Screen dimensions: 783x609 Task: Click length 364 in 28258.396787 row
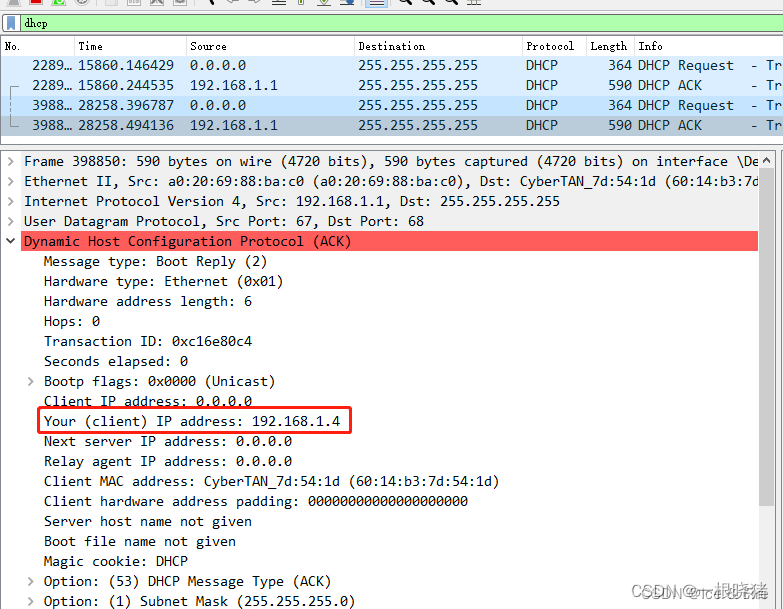(x=620, y=105)
